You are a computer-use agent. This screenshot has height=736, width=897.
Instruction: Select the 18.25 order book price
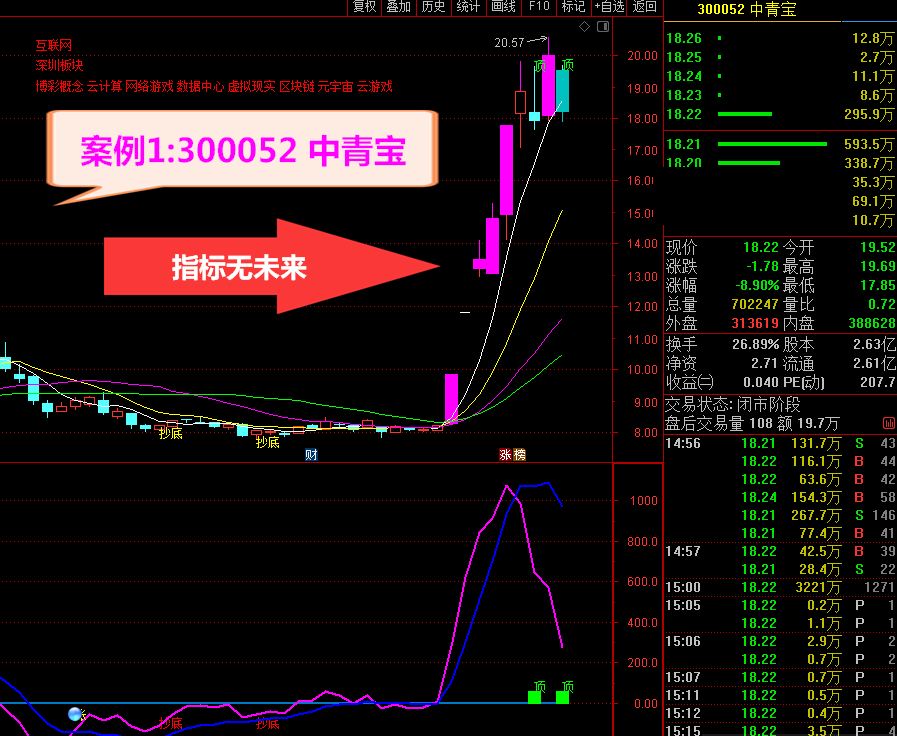(684, 57)
